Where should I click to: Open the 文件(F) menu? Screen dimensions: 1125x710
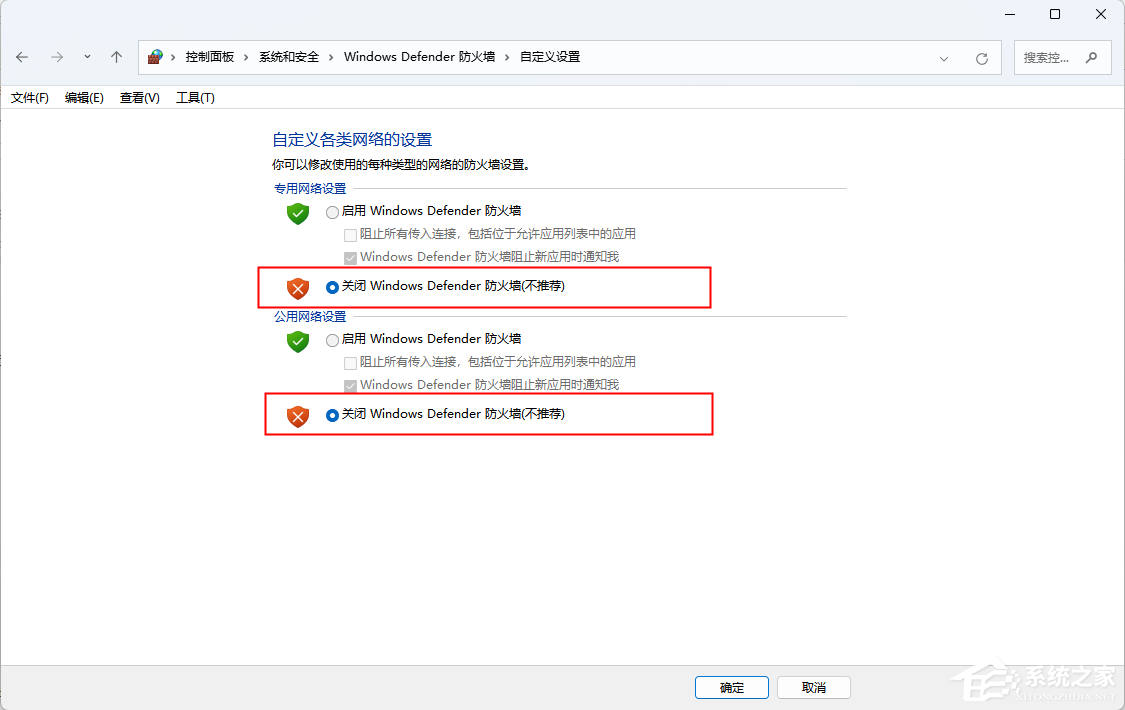(29, 98)
